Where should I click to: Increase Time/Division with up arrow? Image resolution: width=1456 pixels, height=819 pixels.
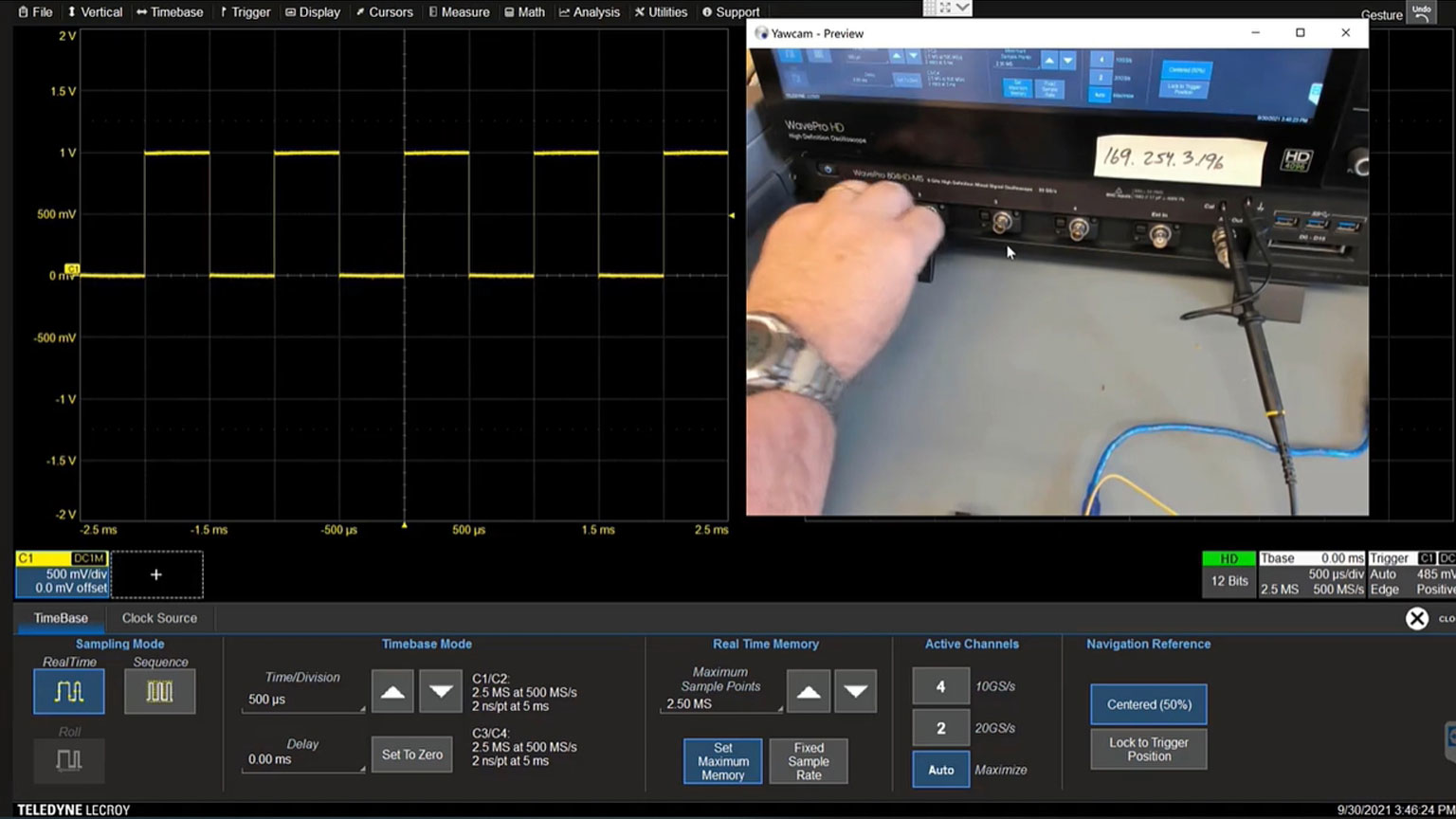coord(392,691)
